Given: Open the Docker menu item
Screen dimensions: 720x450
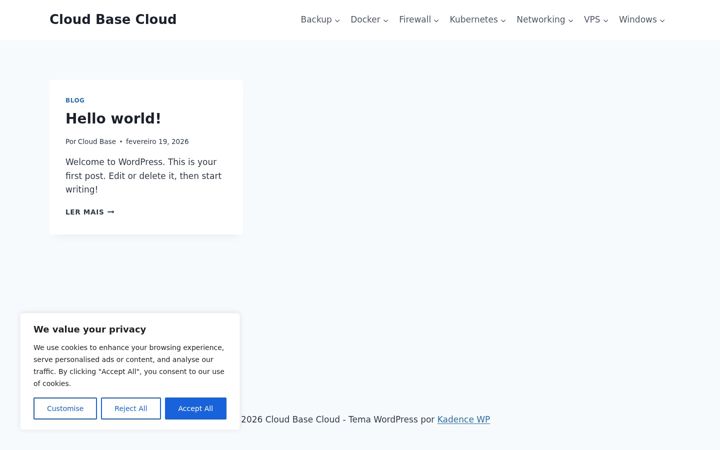Looking at the screenshot, I should [365, 20].
